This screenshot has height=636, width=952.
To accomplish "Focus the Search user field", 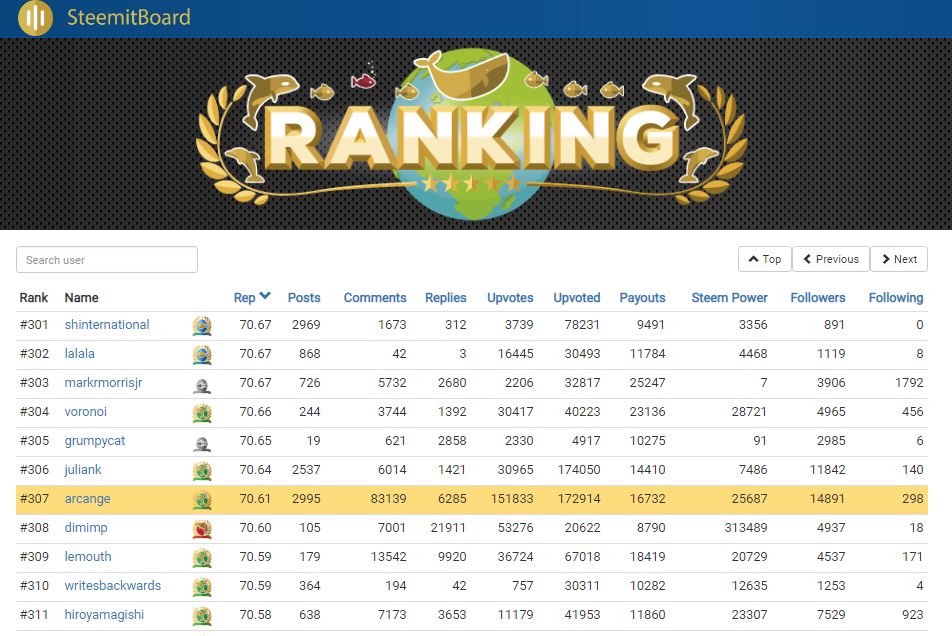I will (x=107, y=260).
